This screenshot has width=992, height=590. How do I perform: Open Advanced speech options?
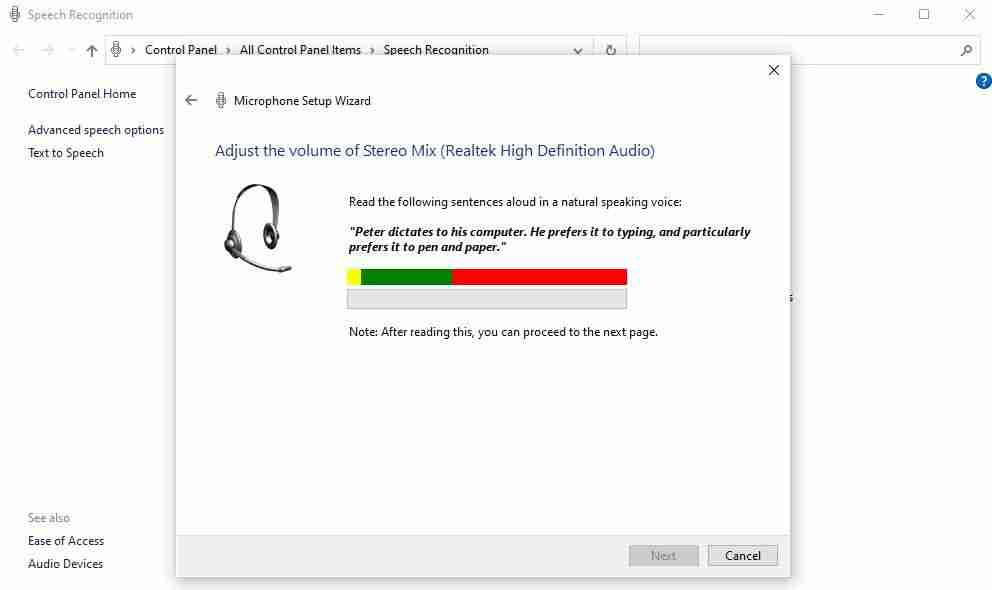[96, 129]
